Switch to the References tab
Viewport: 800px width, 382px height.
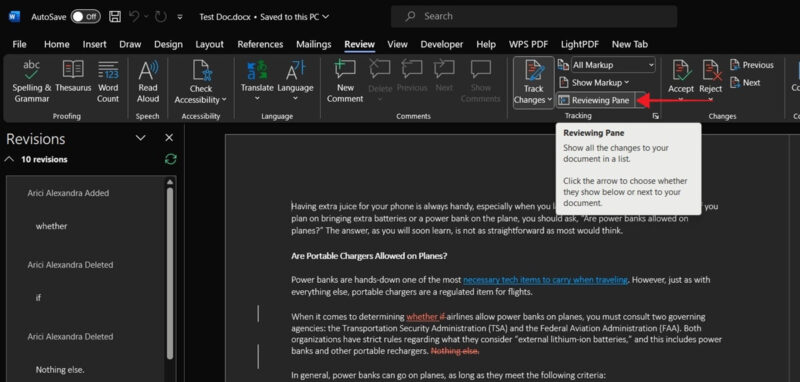[x=260, y=44]
